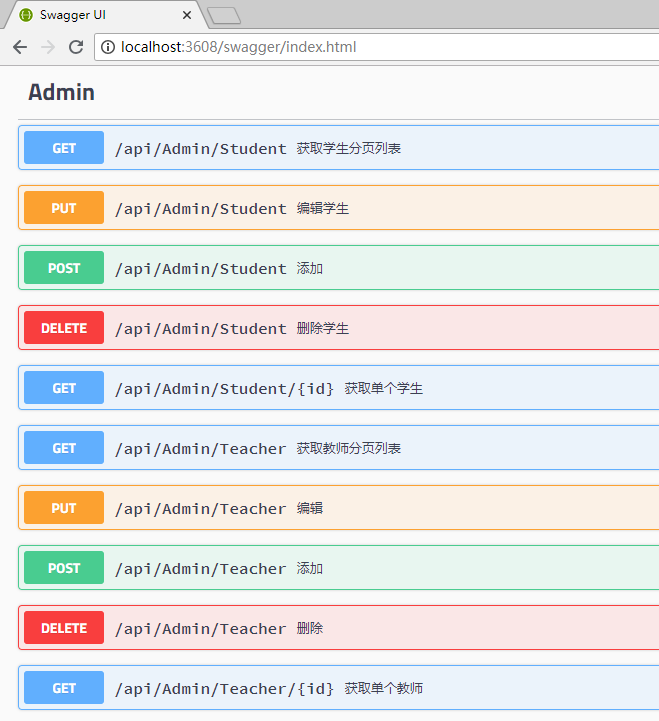Expand the PUT /api/Admin/Teacher path

coord(201,509)
